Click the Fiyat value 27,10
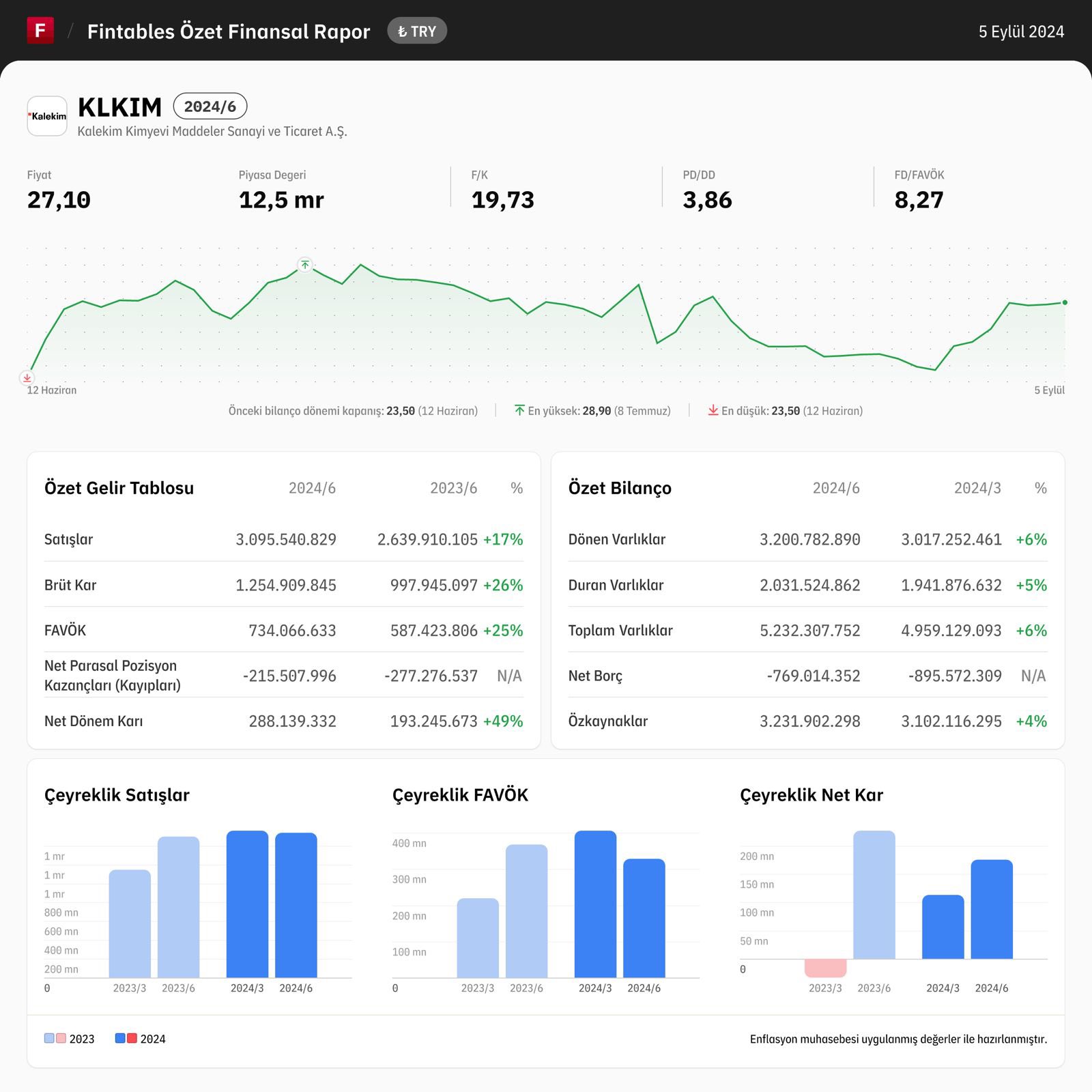This screenshot has height=1092, width=1092. pyautogui.click(x=59, y=200)
